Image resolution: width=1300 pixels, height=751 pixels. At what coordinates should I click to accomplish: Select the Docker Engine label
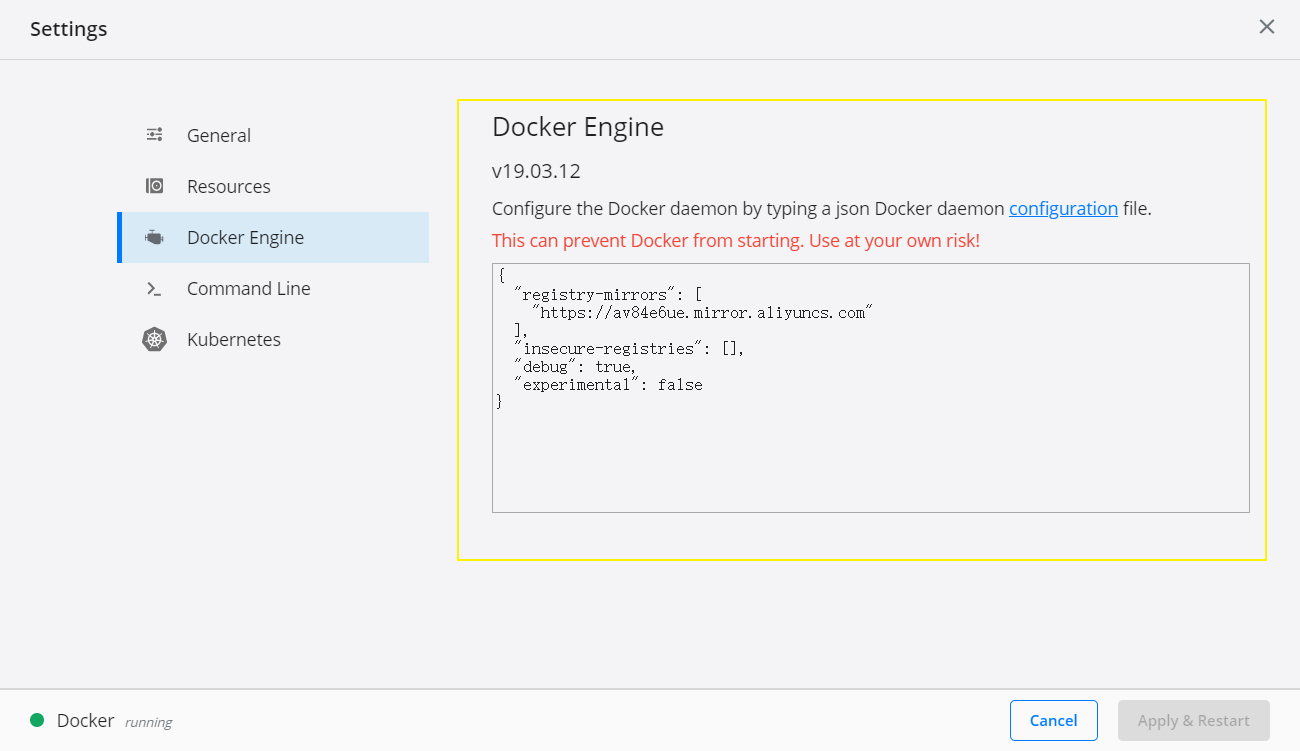[245, 238]
